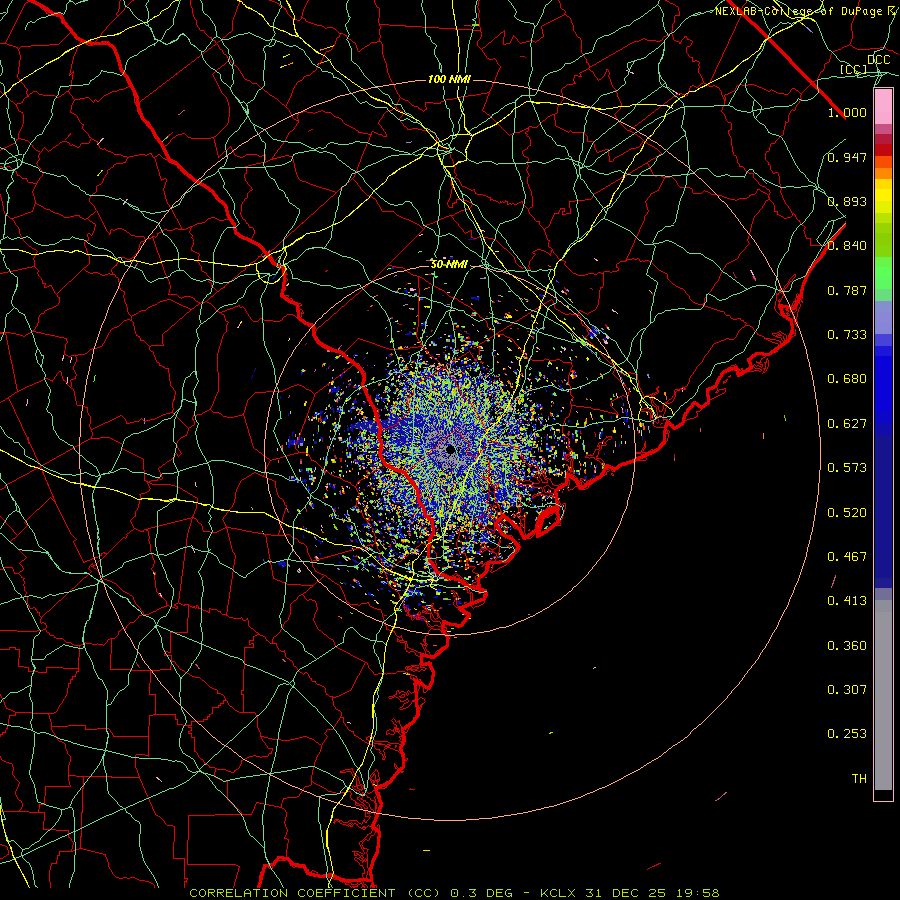Click the 19:58 timestamp
This screenshot has width=900, height=900.
click(696, 893)
